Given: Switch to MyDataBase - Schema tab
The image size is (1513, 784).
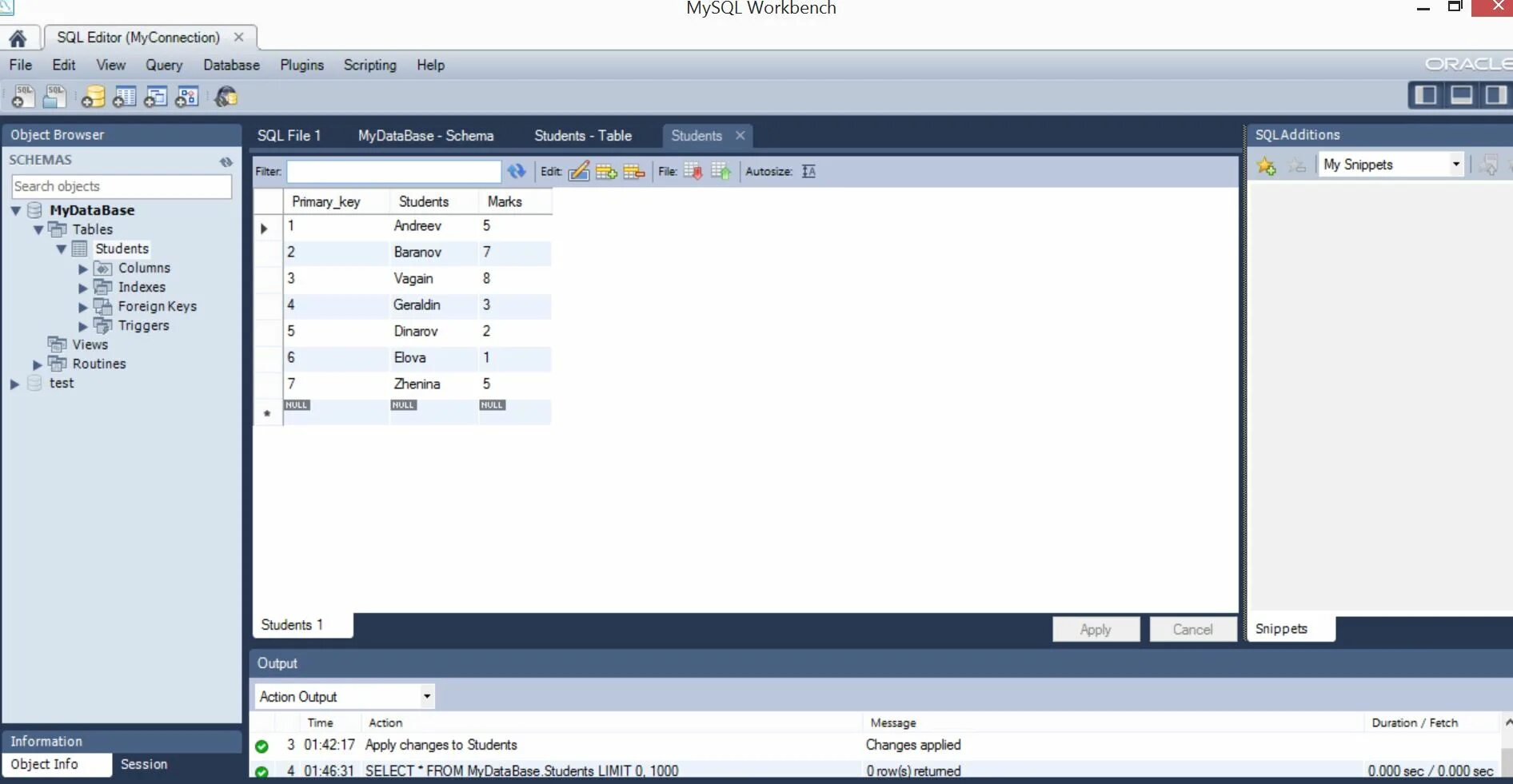Looking at the screenshot, I should point(425,136).
